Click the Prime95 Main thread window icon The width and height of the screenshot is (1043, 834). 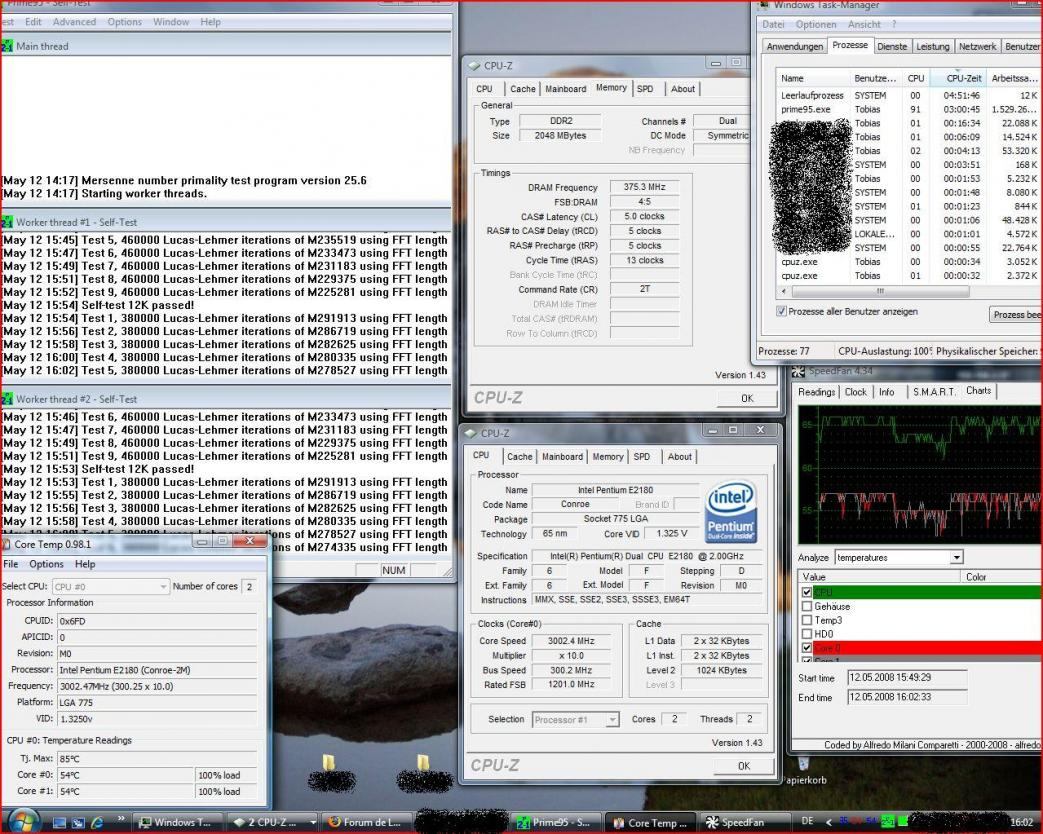pos(7,46)
